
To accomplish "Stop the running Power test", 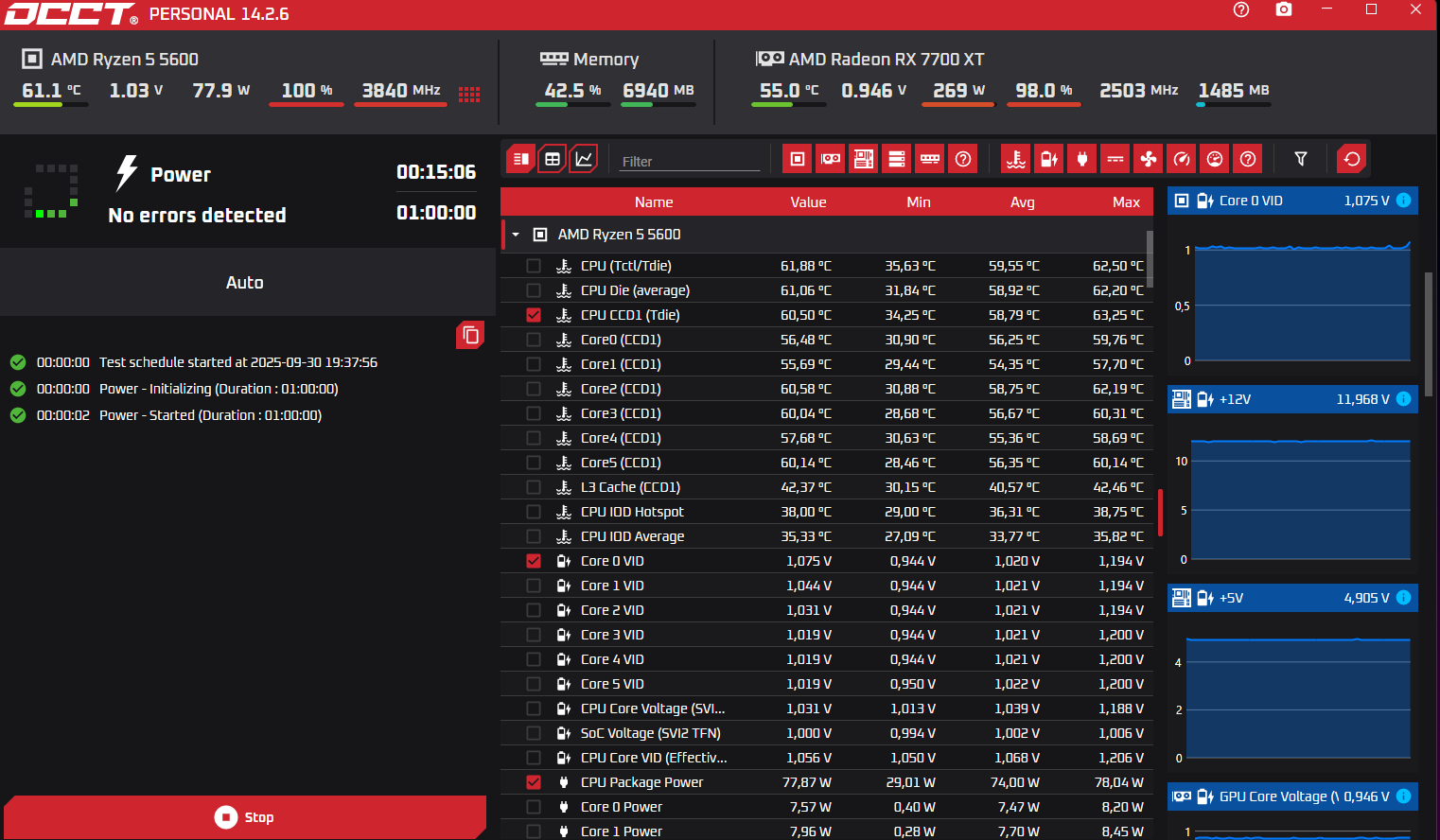I will (245, 817).
